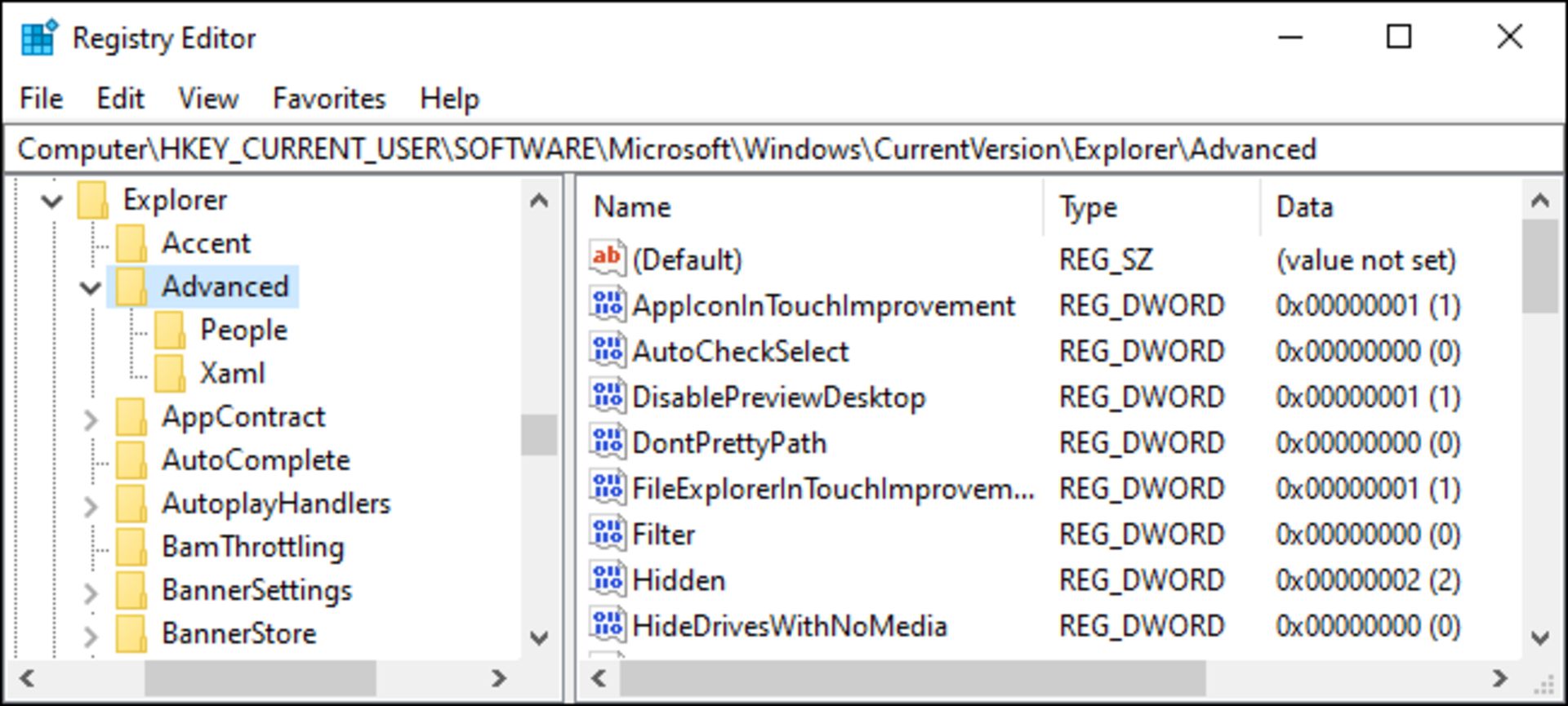This screenshot has height=706, width=1568.
Task: Collapse the Advanced tree node
Action: point(90,287)
